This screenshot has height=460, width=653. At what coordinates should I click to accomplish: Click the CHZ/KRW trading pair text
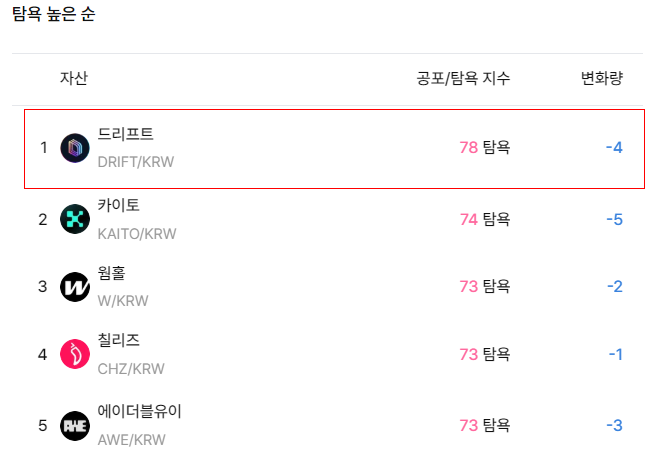(130, 368)
